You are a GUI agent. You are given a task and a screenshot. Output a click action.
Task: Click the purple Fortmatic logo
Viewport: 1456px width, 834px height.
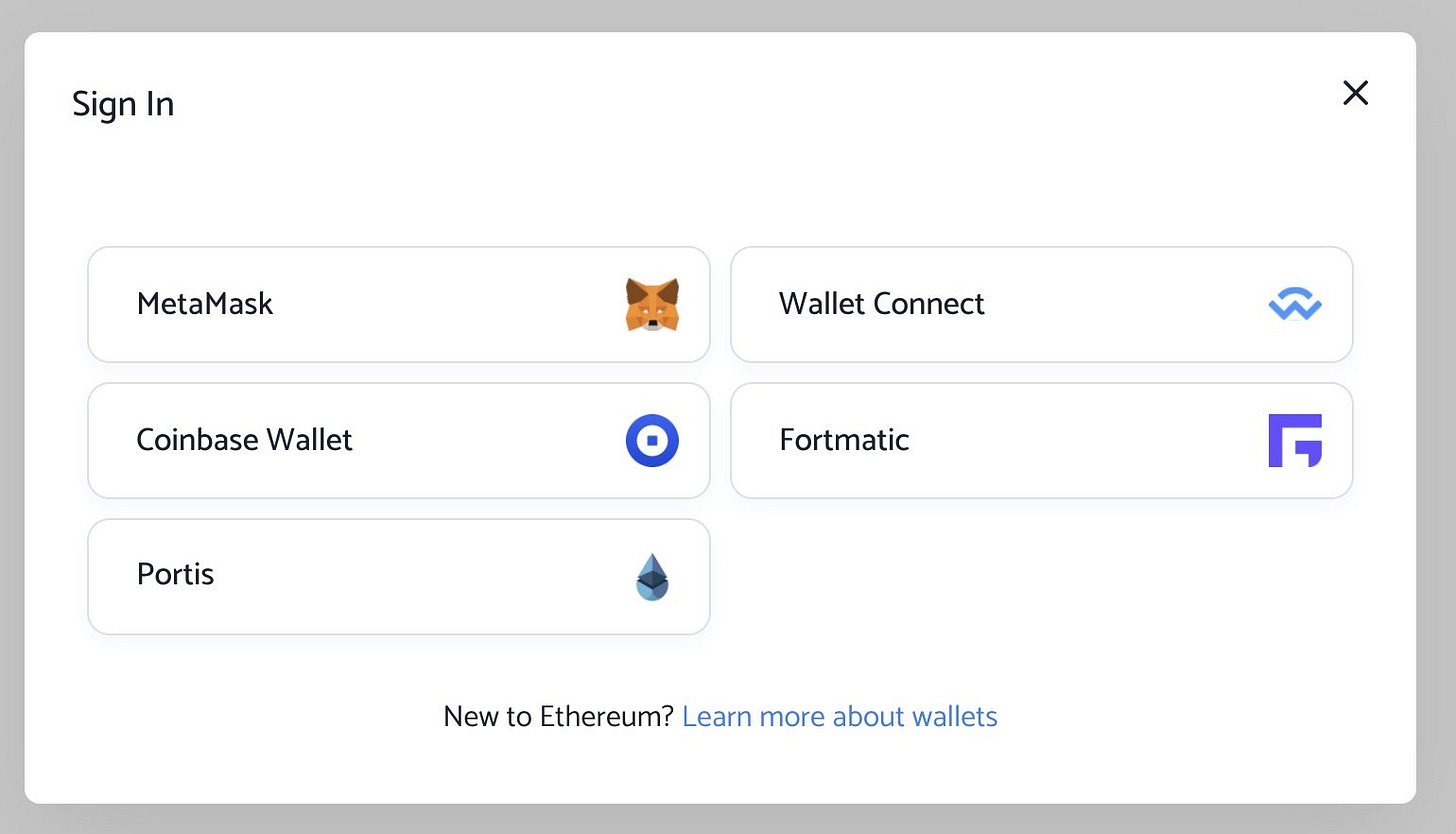coord(1295,440)
